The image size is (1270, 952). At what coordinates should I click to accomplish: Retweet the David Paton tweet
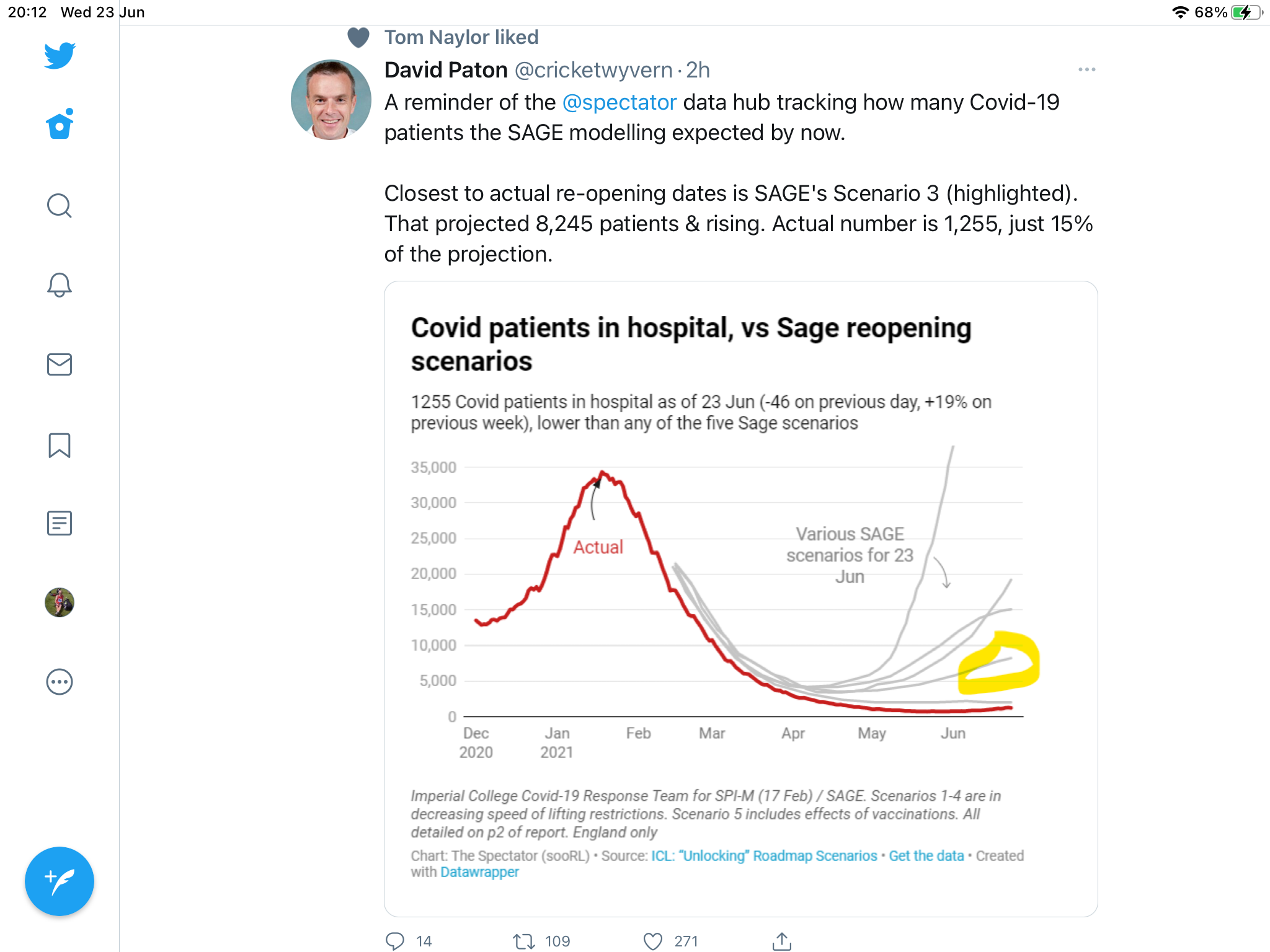[524, 941]
